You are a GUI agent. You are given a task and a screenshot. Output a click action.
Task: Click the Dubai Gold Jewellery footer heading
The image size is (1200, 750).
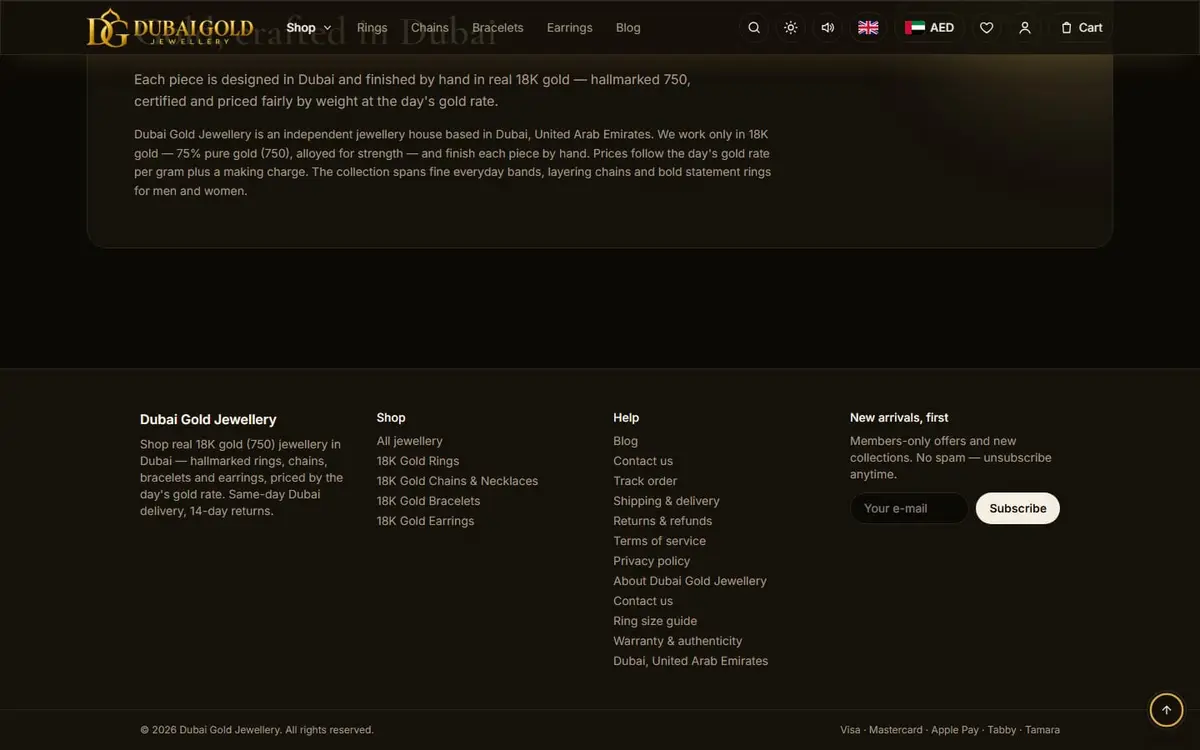[208, 420]
